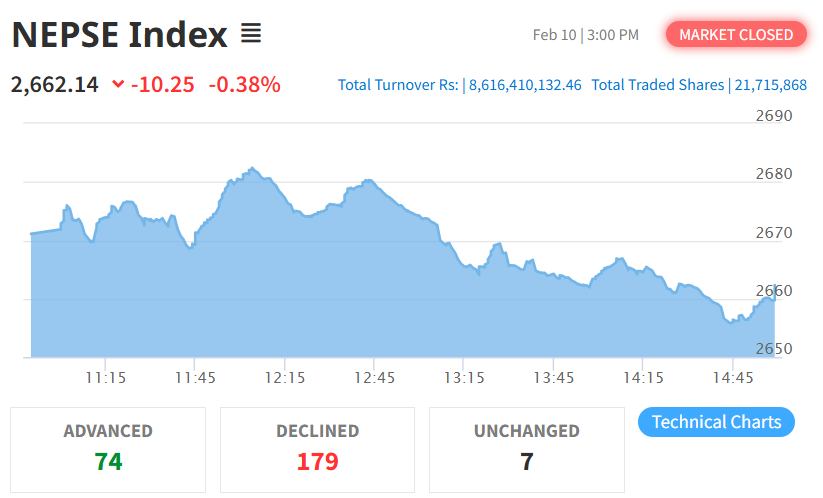Viewport: 823px width, 498px height.
Task: Click the 2690 price axis label
Action: (773, 116)
